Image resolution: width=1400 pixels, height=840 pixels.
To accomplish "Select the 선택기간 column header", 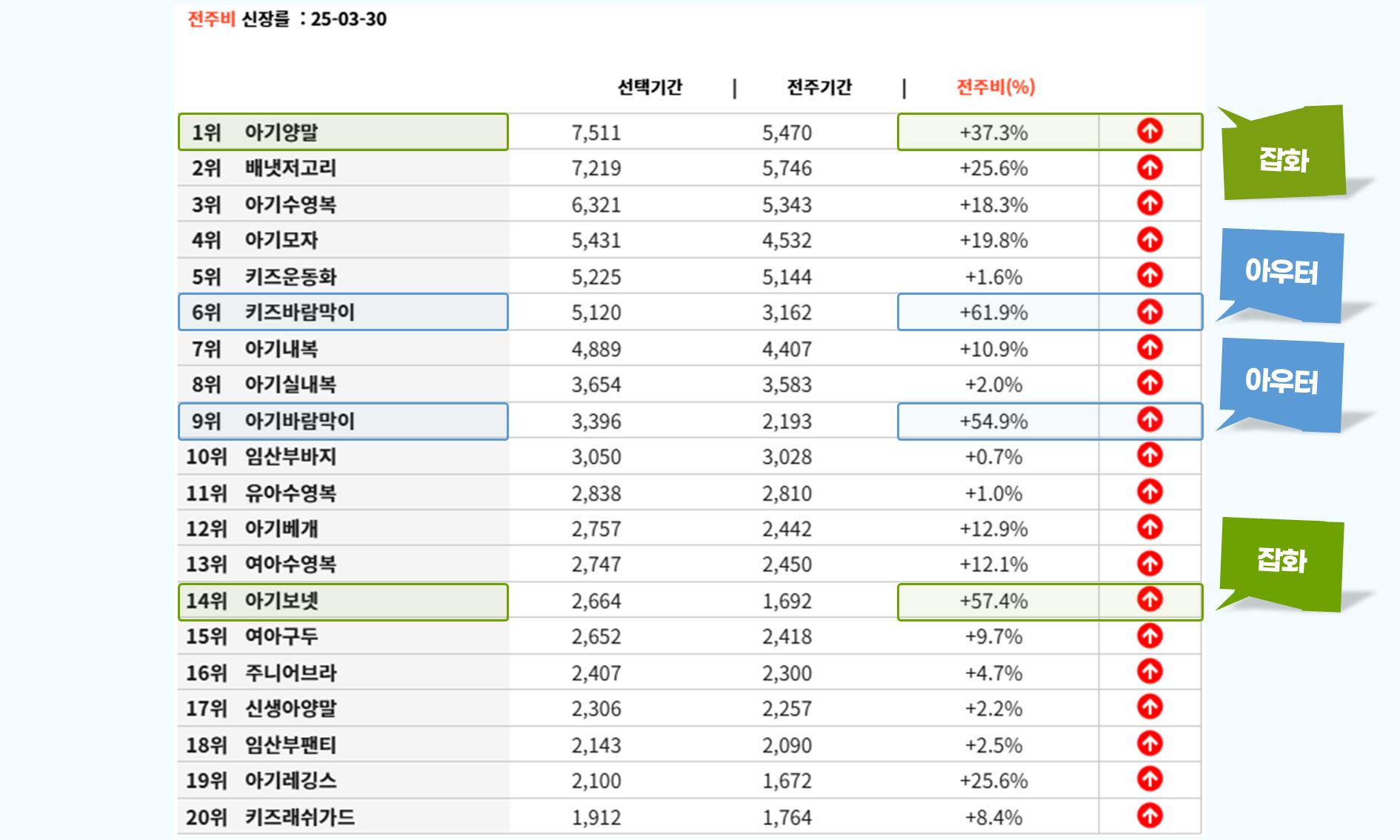I will coord(650,87).
